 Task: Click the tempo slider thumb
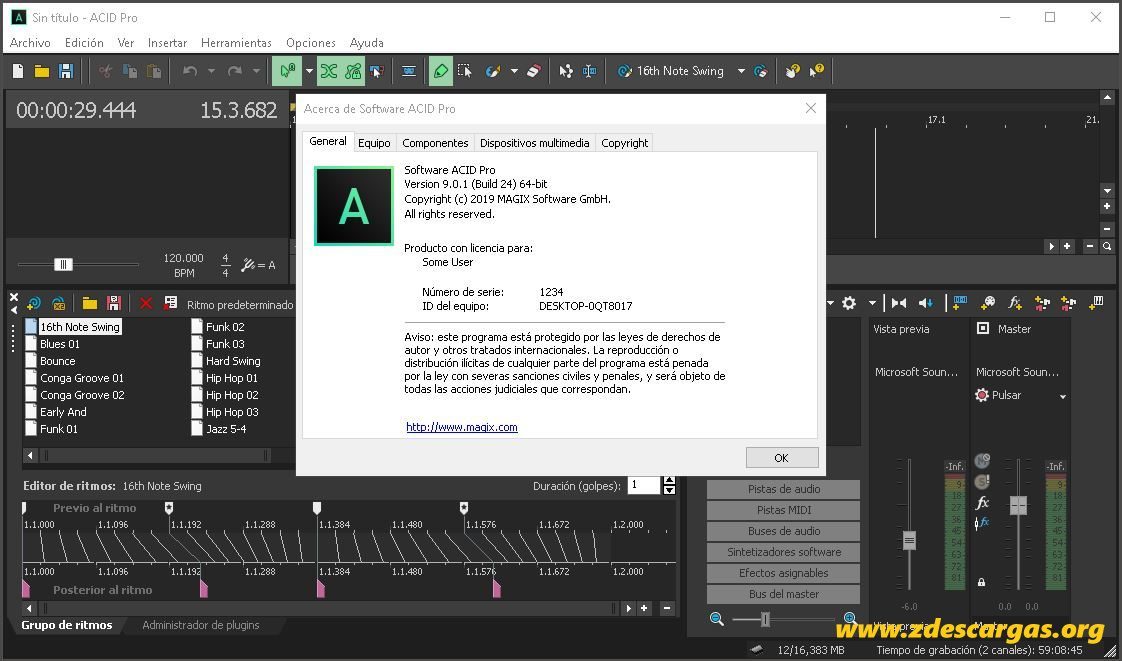pyautogui.click(x=63, y=265)
